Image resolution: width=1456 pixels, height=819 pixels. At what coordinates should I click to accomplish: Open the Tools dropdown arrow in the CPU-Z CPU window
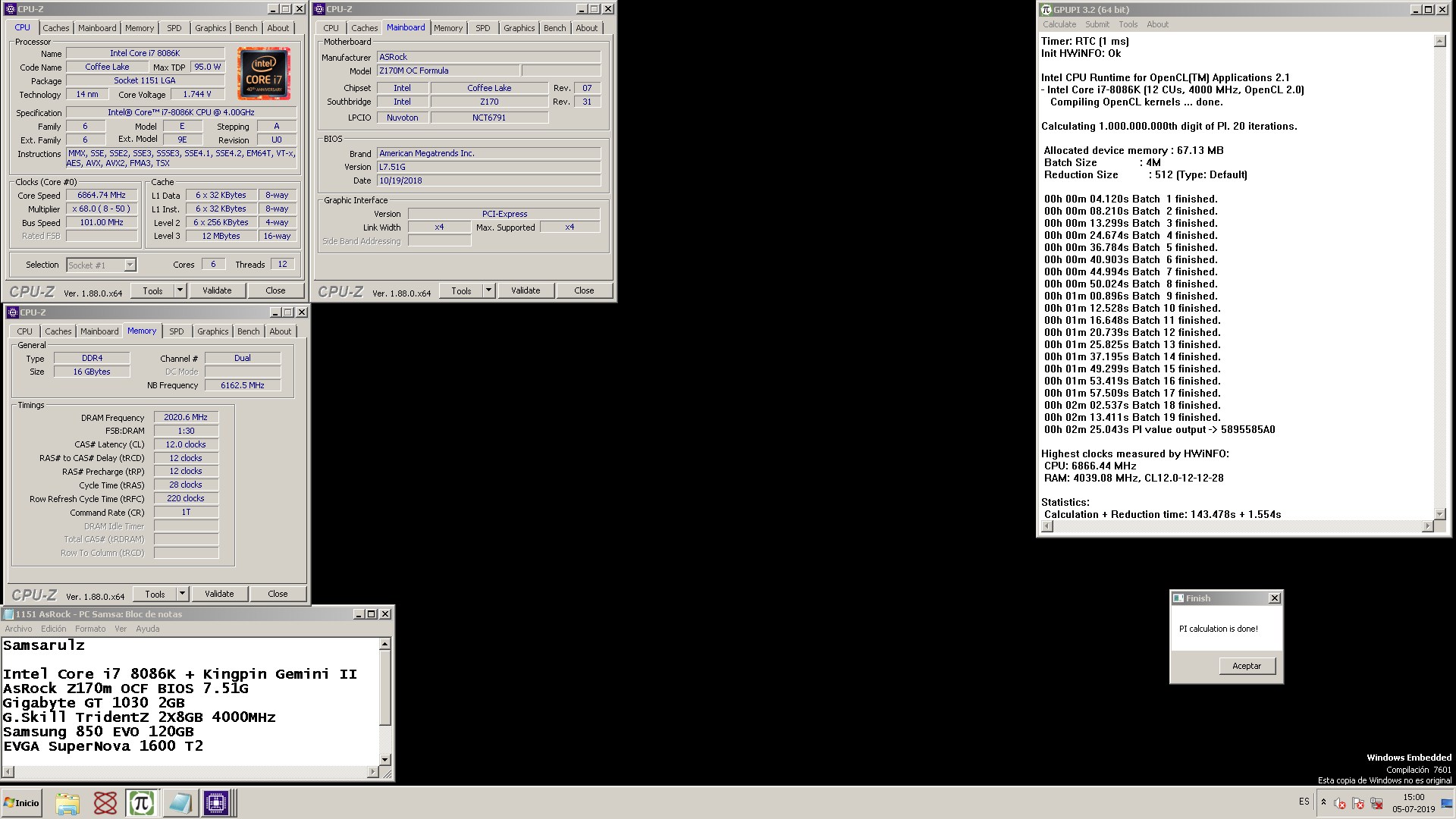180,290
